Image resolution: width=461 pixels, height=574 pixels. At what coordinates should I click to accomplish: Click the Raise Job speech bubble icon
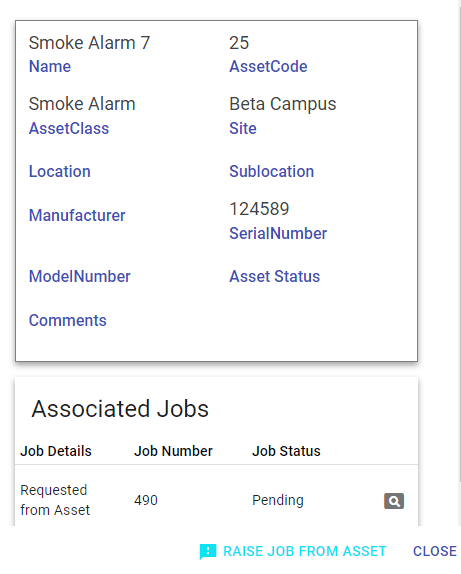(x=208, y=551)
